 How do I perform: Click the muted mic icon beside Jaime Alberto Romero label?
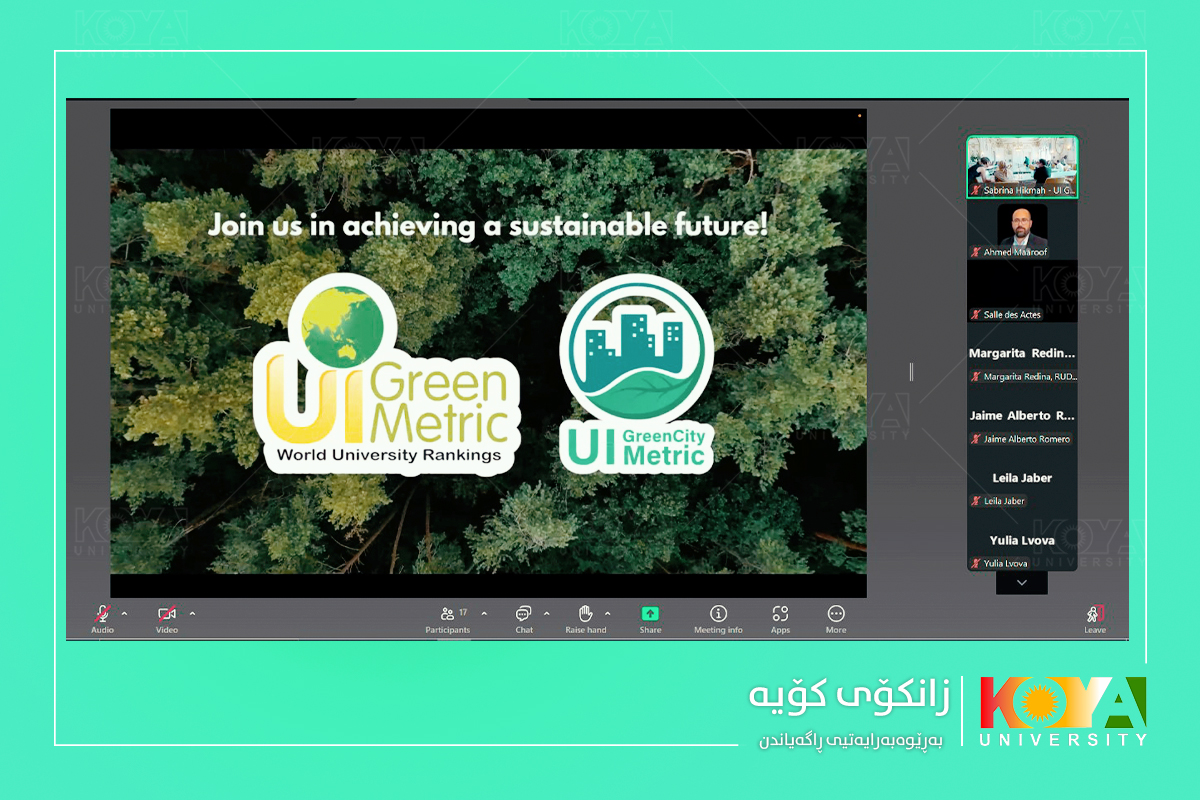pyautogui.click(x=976, y=439)
